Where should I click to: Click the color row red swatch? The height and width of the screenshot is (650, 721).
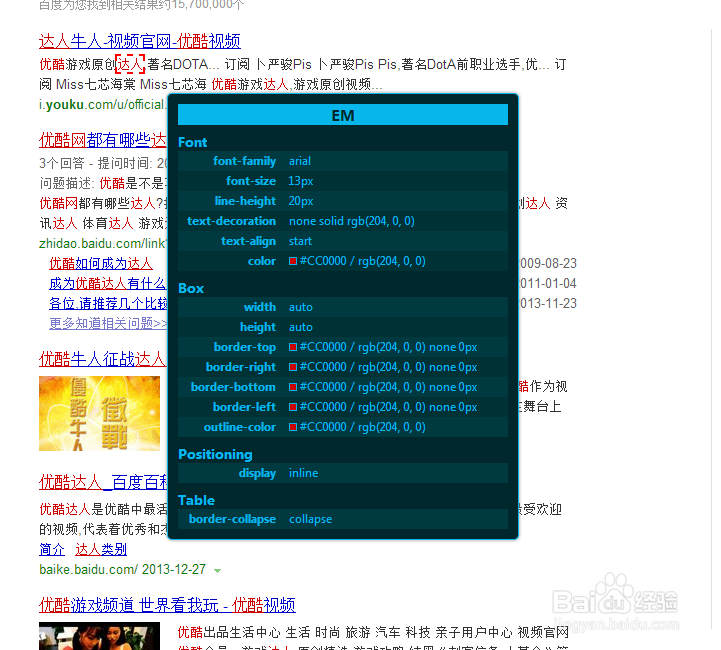[x=292, y=261]
